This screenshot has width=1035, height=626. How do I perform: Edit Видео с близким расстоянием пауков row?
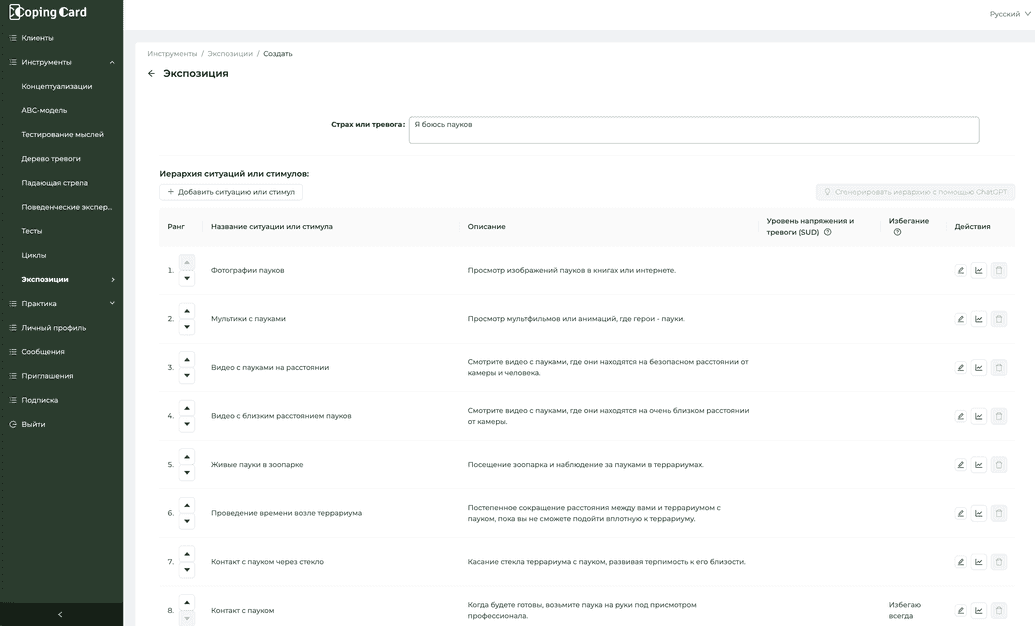click(960, 416)
